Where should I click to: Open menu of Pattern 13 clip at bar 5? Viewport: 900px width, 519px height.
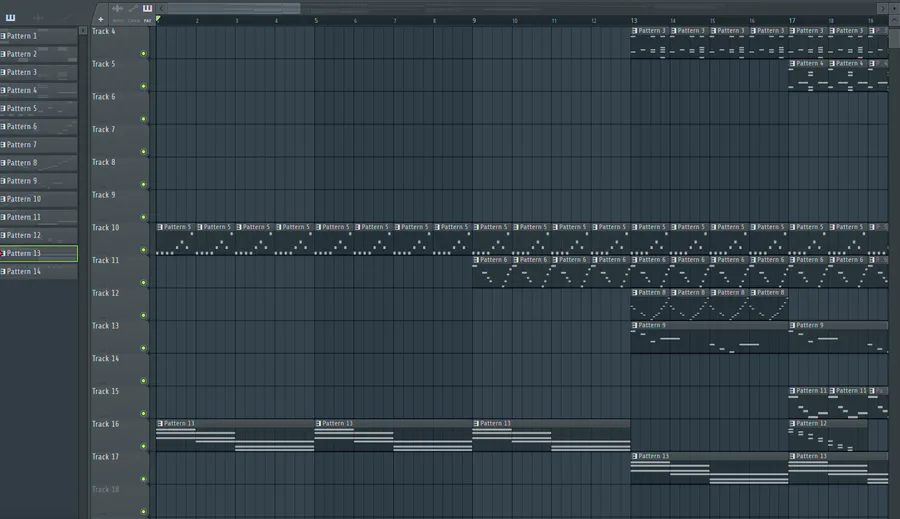(319, 424)
